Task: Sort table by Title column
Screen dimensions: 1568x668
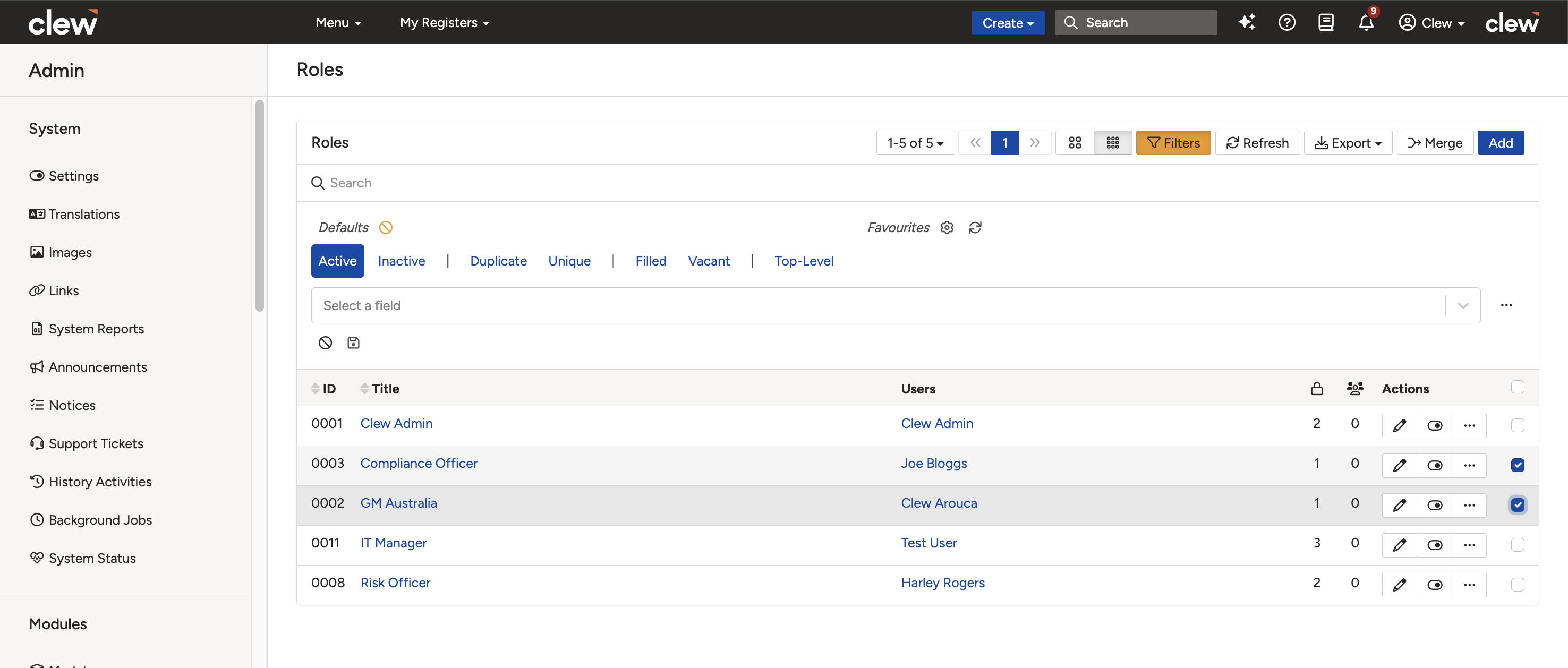Action: tap(380, 389)
